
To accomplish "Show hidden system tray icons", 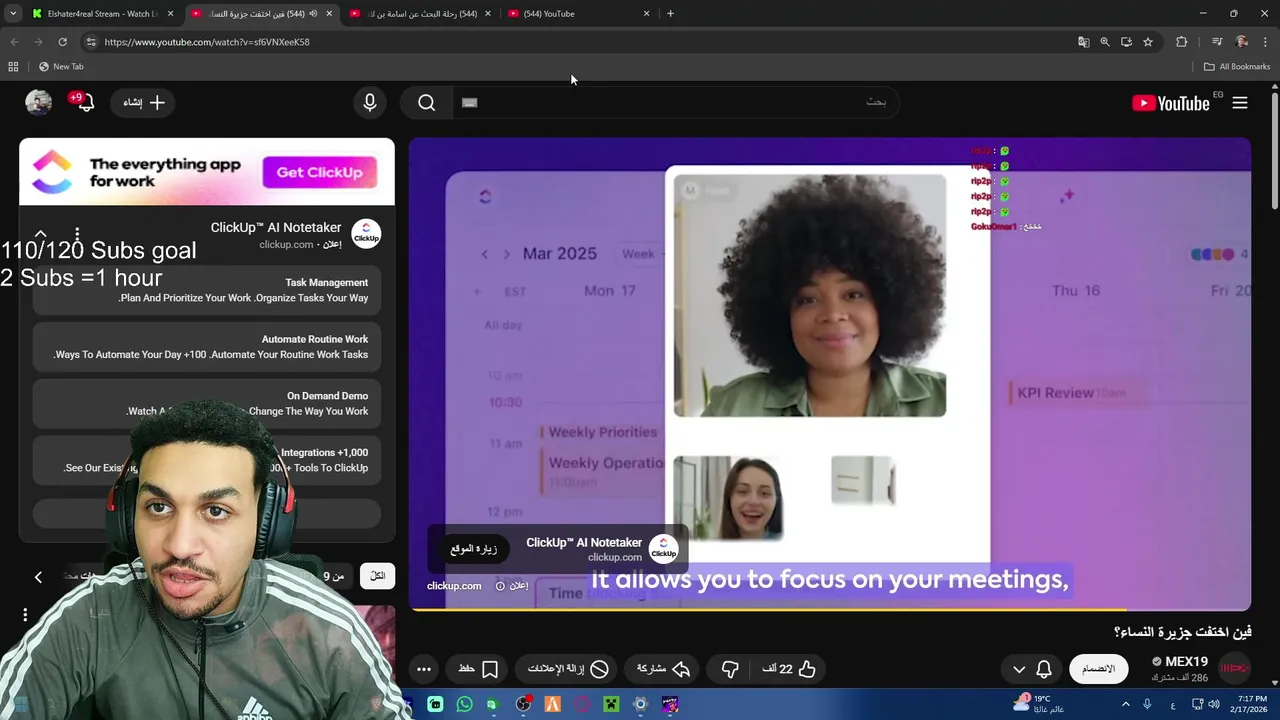I will coord(1126,705).
